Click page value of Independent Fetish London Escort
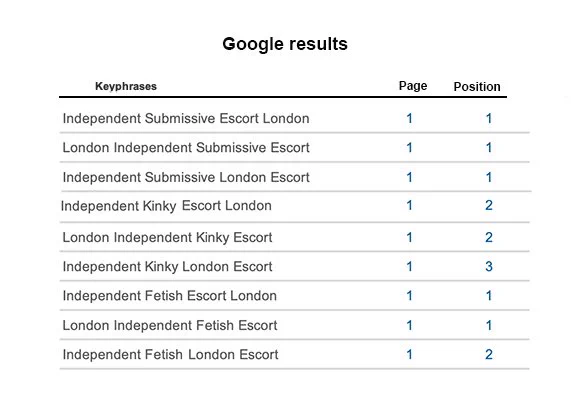Viewport: 571px width, 400px height. point(409,354)
